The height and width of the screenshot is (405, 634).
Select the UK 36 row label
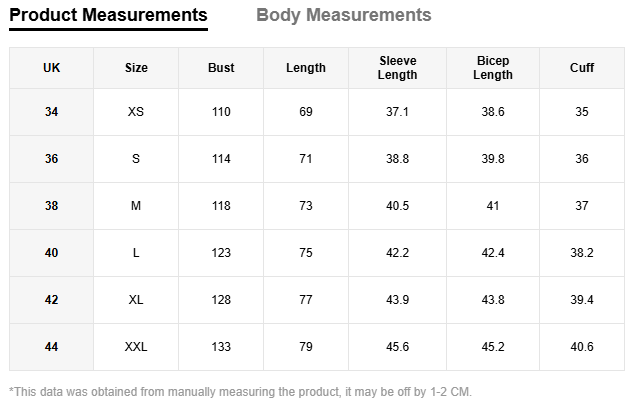[x=52, y=159]
